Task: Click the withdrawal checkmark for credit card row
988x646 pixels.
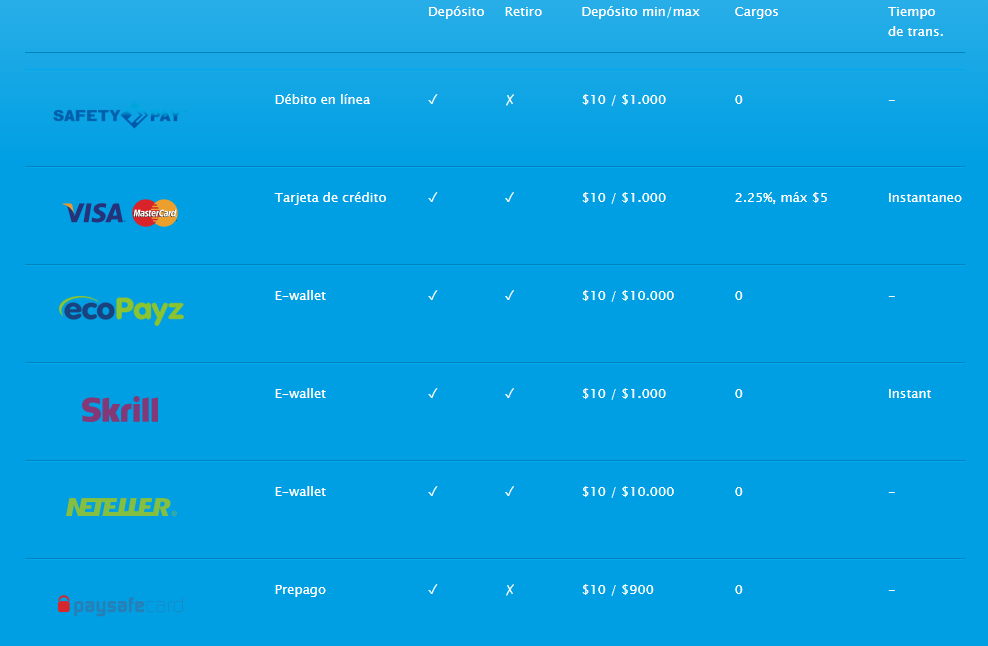Action: point(510,197)
